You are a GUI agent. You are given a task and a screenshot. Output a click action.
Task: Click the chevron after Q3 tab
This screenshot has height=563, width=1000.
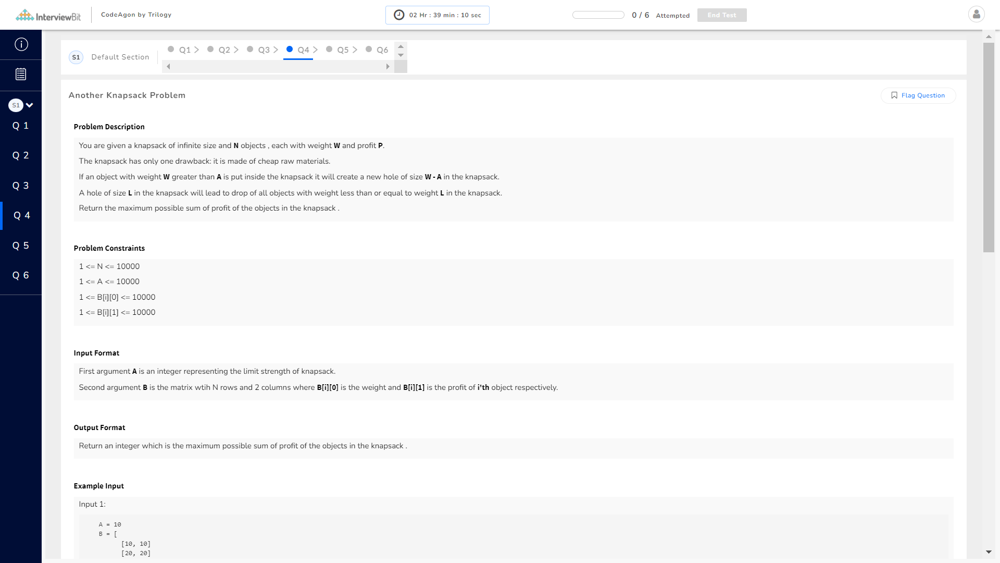[x=276, y=50]
